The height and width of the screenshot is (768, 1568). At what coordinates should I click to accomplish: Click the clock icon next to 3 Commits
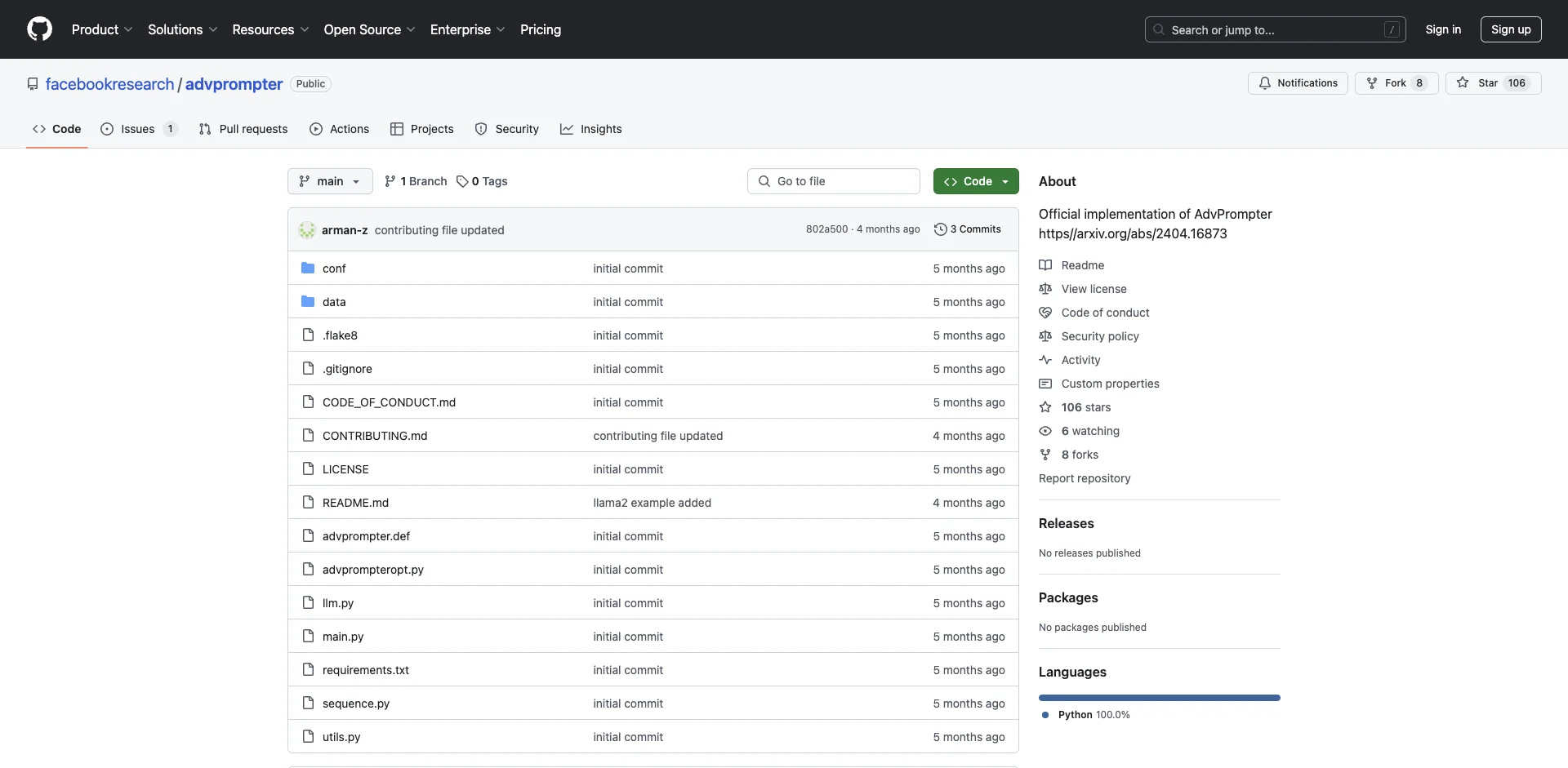pos(941,229)
